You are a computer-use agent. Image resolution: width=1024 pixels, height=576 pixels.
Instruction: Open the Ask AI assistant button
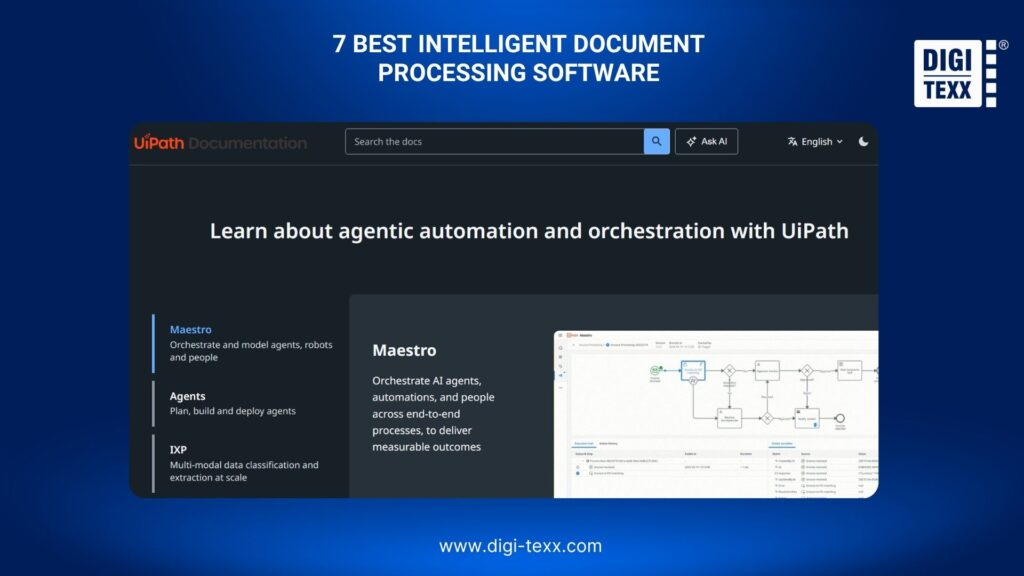tap(707, 141)
